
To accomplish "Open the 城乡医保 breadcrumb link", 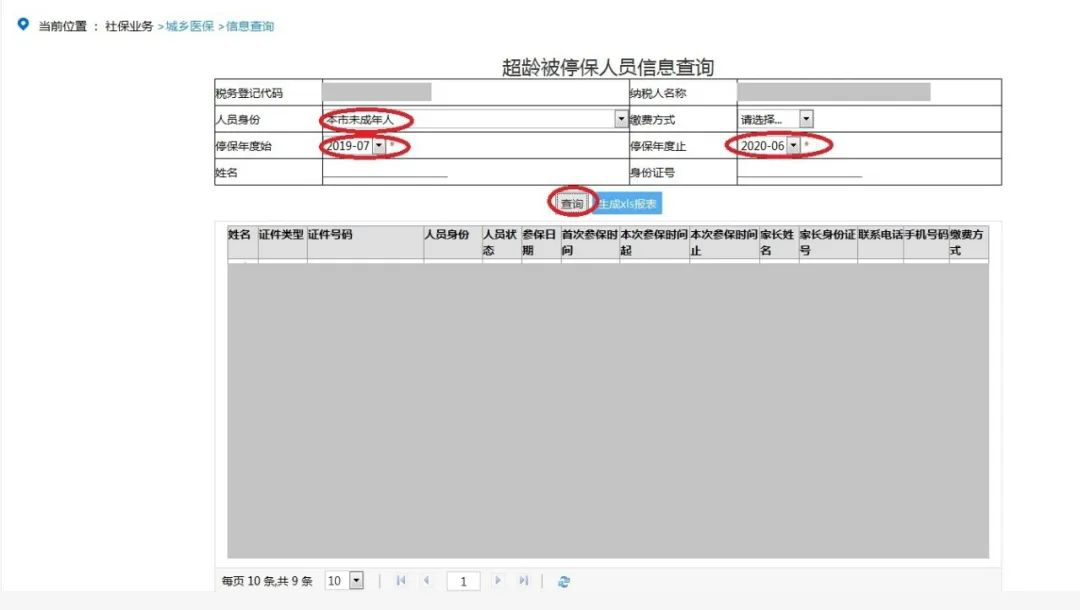I will (x=189, y=26).
